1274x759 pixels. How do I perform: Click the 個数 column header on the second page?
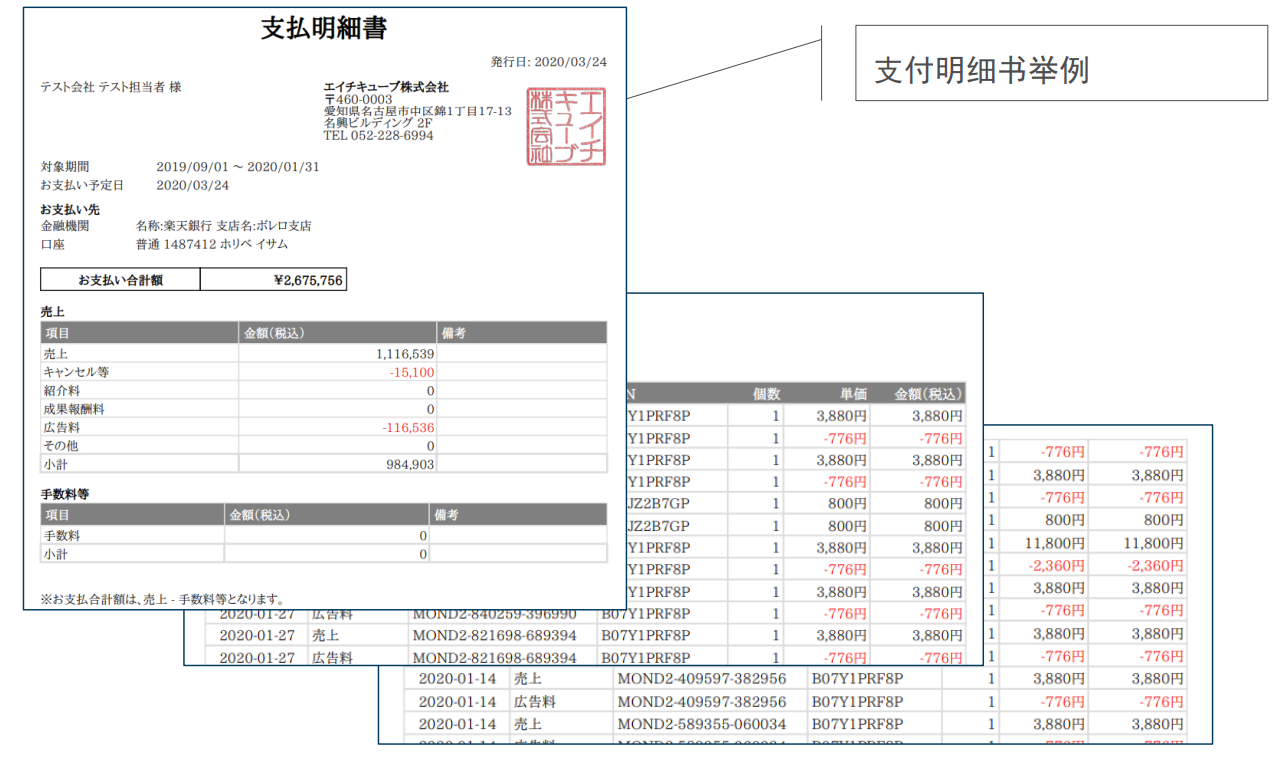[766, 394]
